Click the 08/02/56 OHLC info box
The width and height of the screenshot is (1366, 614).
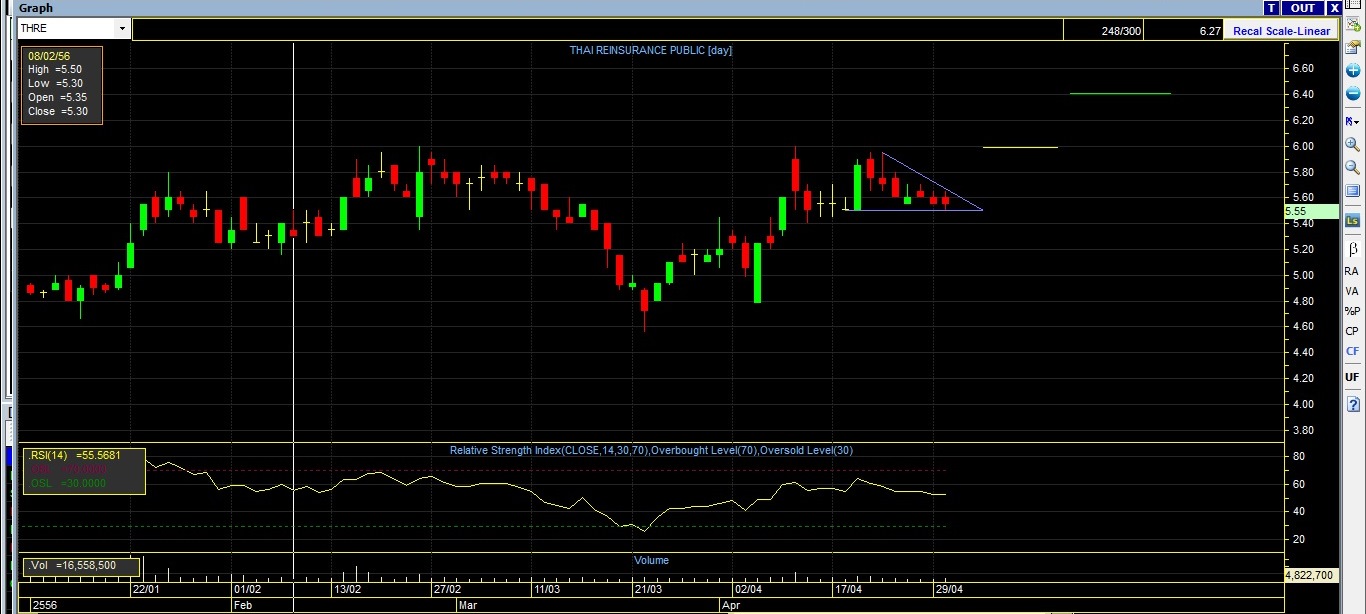click(x=61, y=86)
